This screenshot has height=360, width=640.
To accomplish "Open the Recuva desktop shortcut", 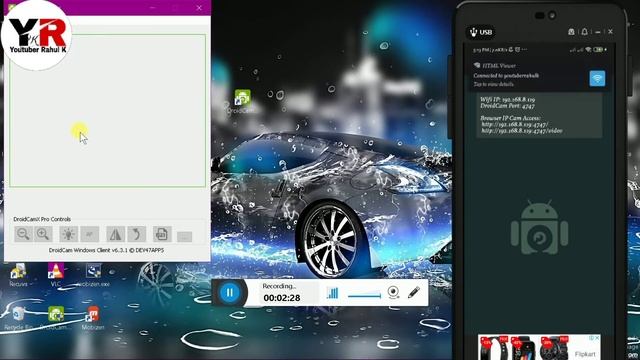I will pos(18,275).
